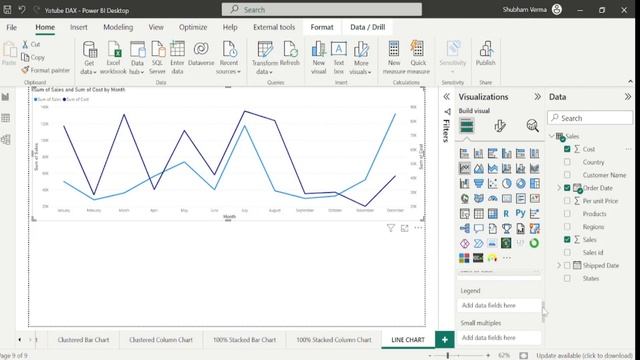Open Recent sources dropdown
The width and height of the screenshot is (640, 360).
(229, 58)
